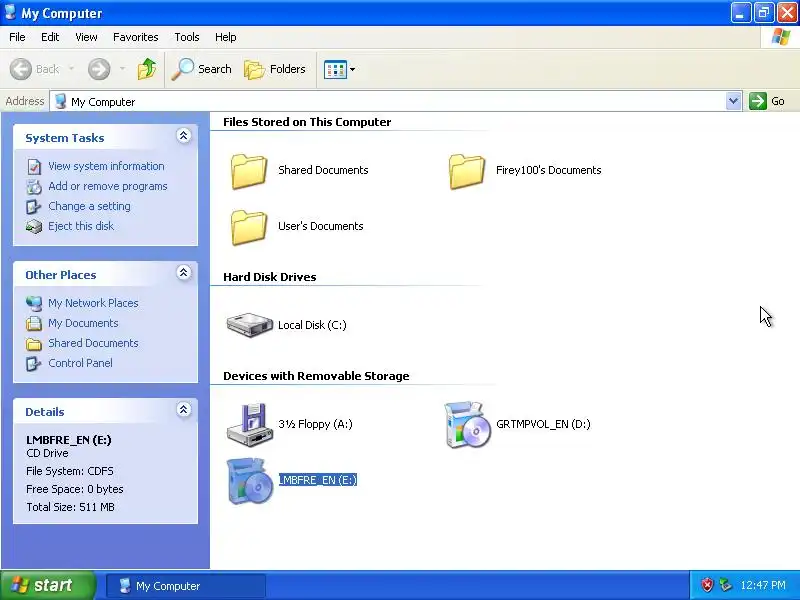Click the Forward arrow button
The width and height of the screenshot is (800, 600).
coord(98,69)
